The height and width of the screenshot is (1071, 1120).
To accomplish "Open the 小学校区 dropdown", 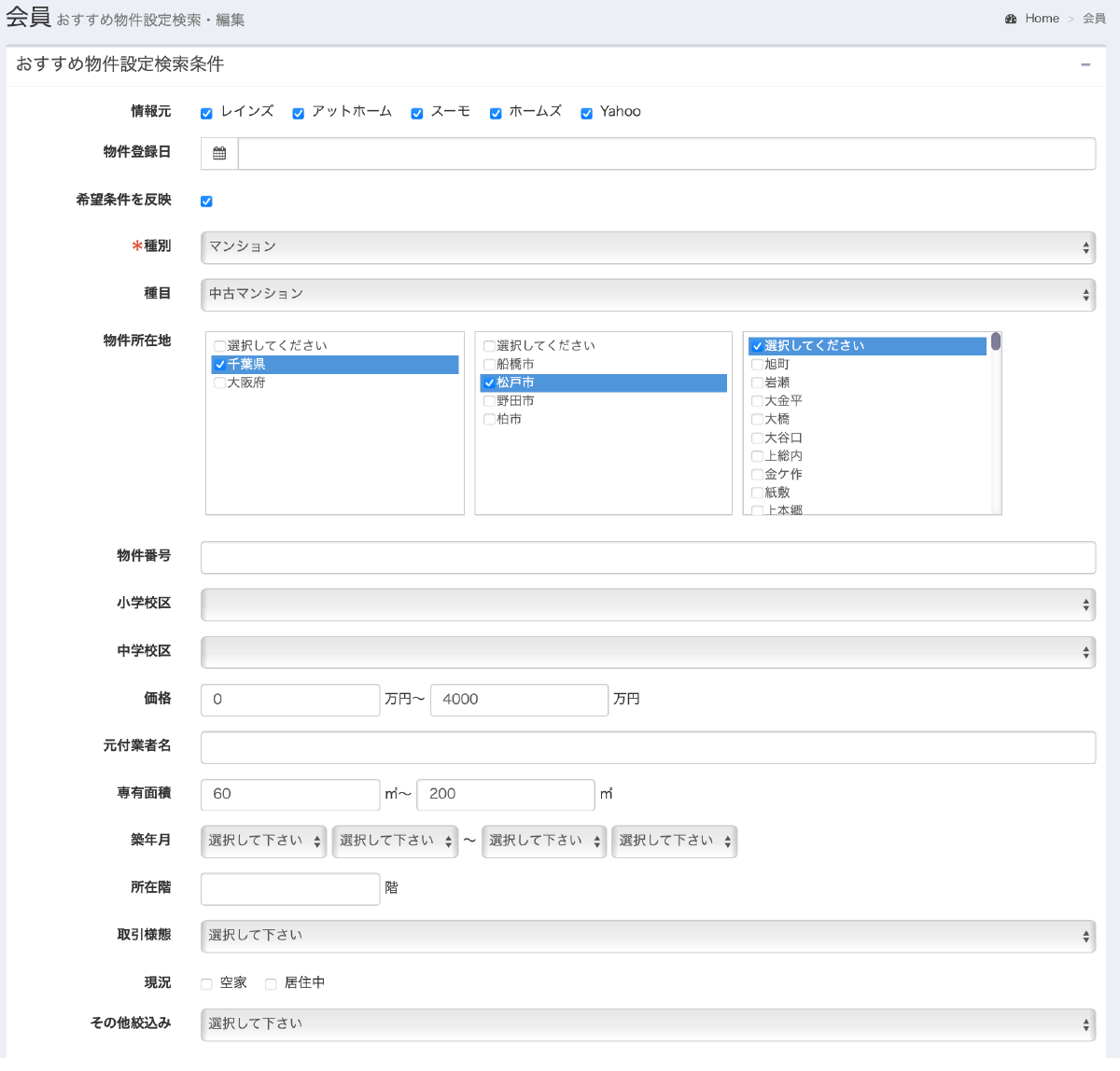I will pos(648,605).
